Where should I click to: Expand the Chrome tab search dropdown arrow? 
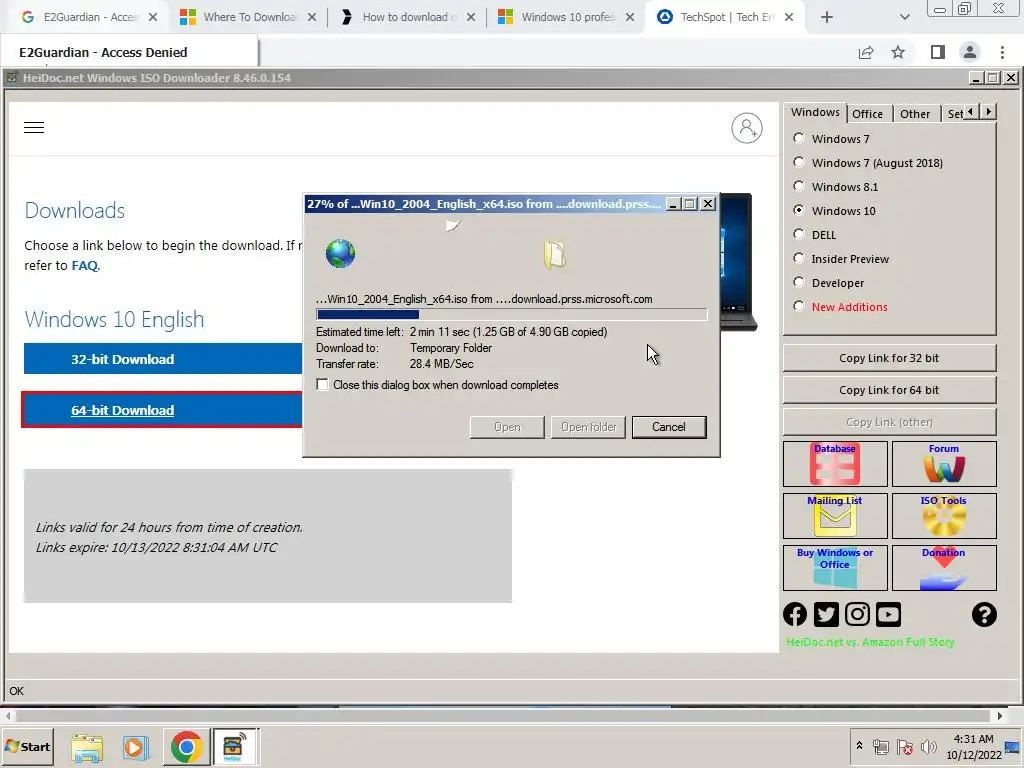pos(904,18)
